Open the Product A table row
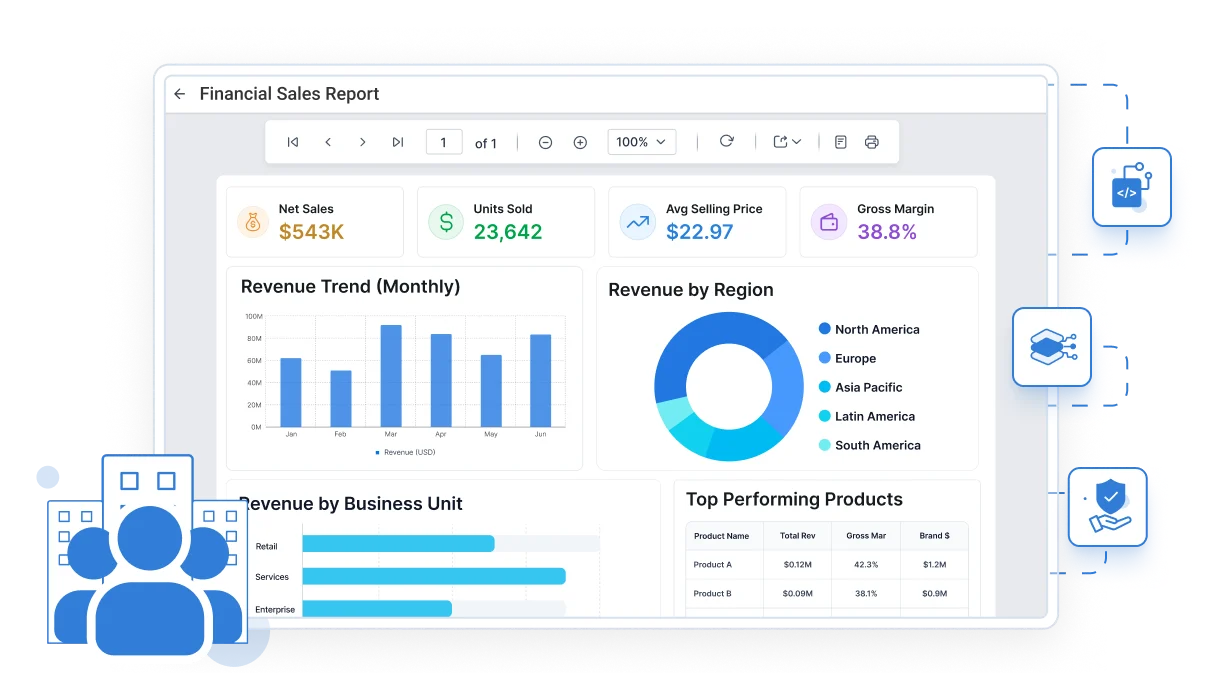This screenshot has height=692, width=1212. pos(827,565)
